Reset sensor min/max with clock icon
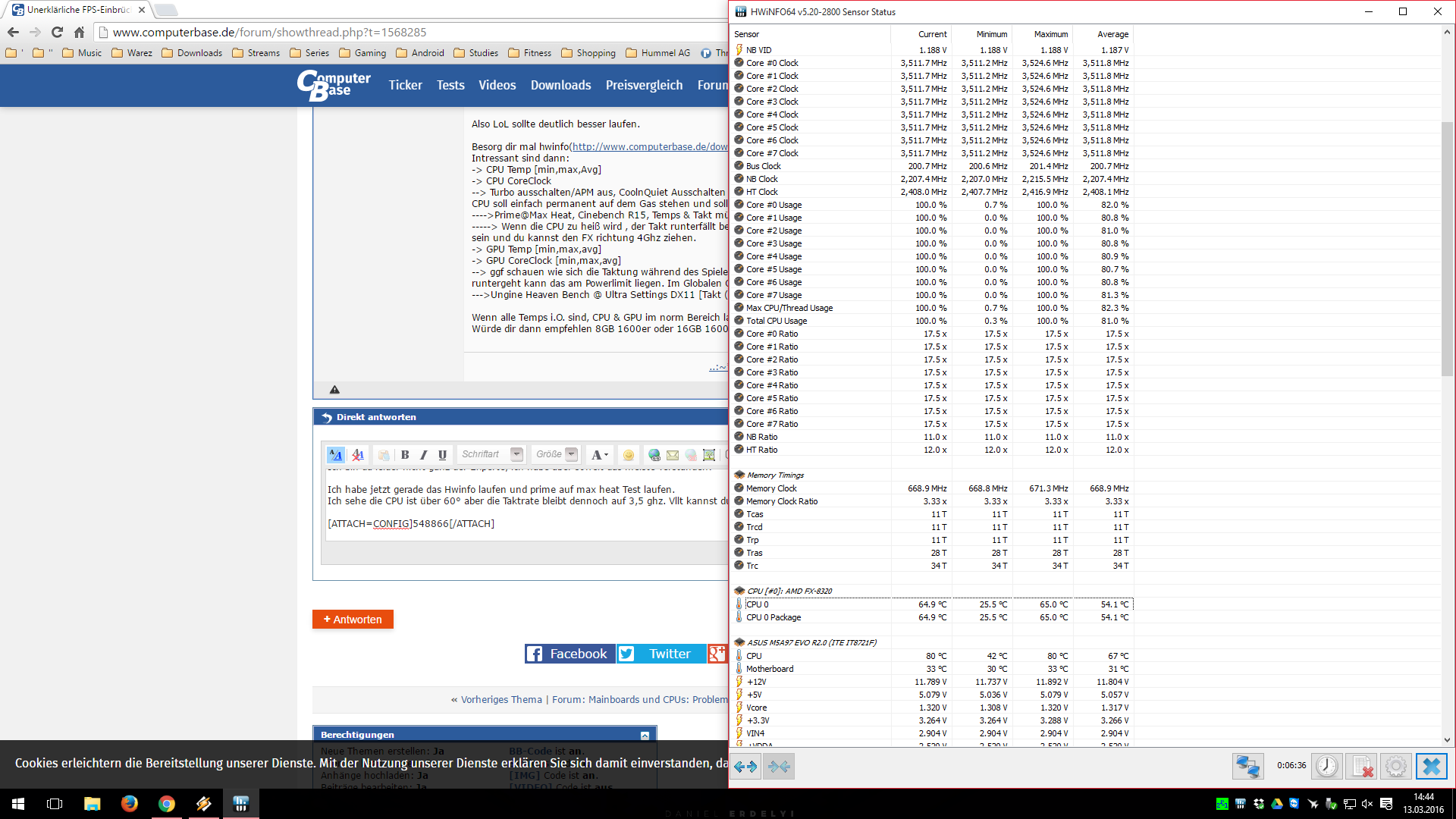 pyautogui.click(x=1326, y=767)
